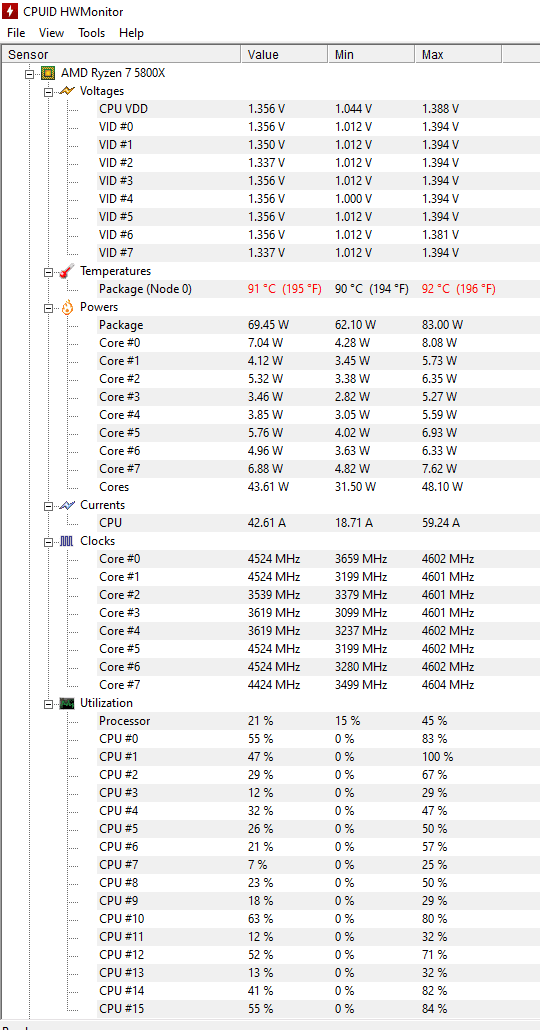
Task: Select the CPU #14 utilization row
Action: point(318,991)
